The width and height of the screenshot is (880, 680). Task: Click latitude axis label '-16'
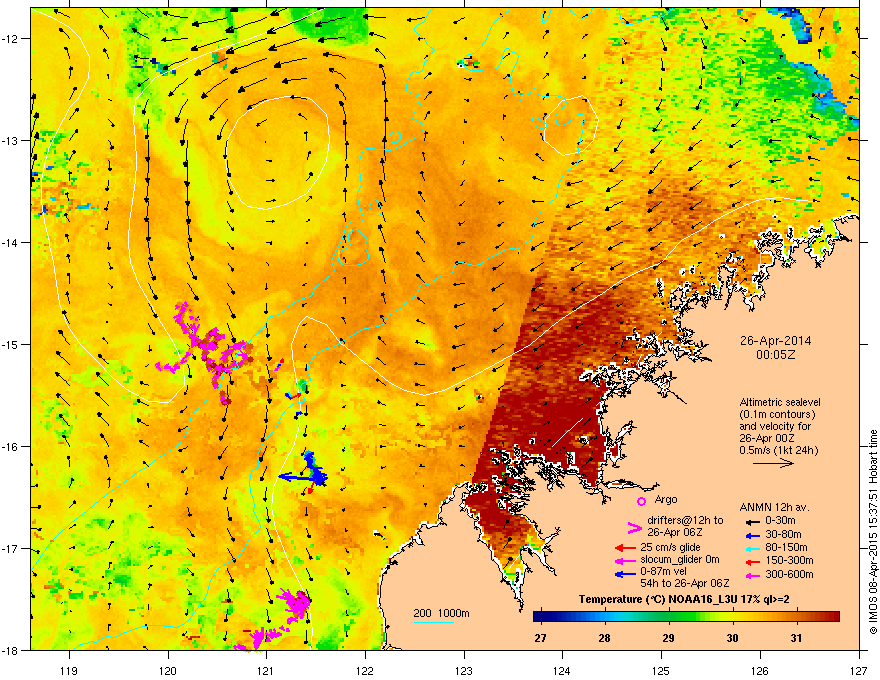point(11,447)
